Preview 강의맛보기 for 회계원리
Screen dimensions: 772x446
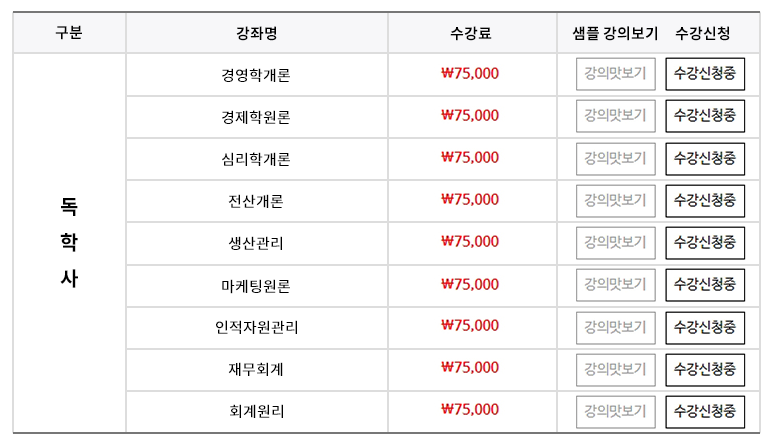615,412
